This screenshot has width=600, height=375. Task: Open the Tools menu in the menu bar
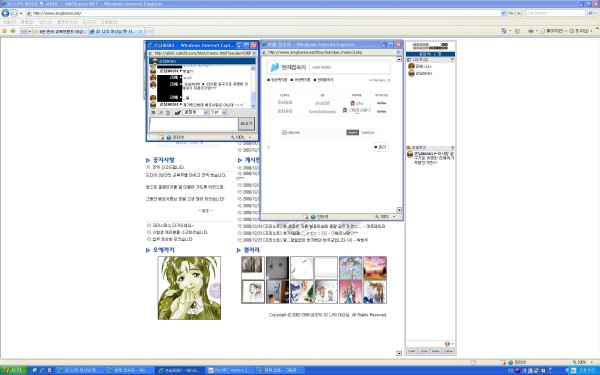point(89,22)
